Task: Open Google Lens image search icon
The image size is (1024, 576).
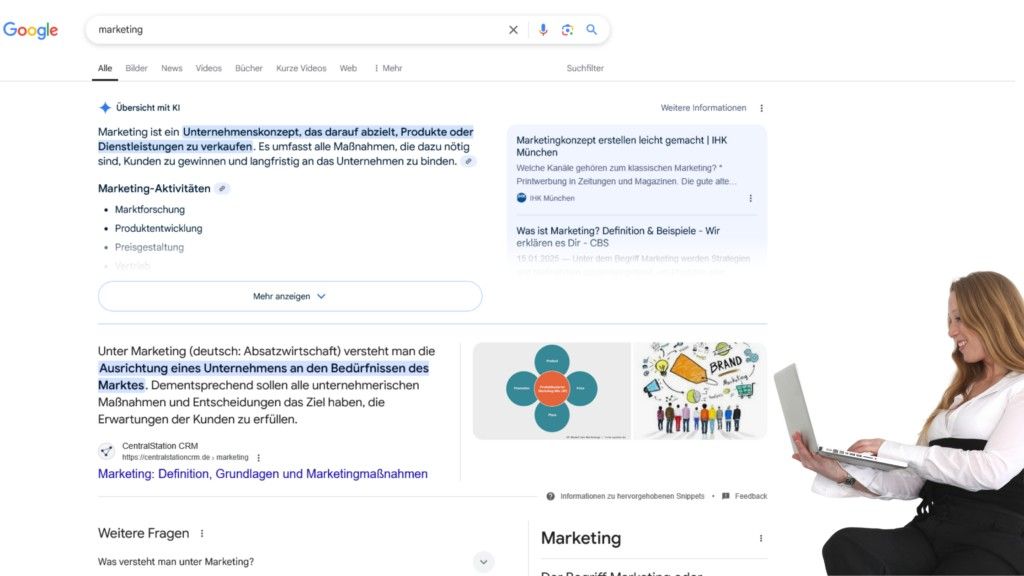Action: (x=567, y=30)
